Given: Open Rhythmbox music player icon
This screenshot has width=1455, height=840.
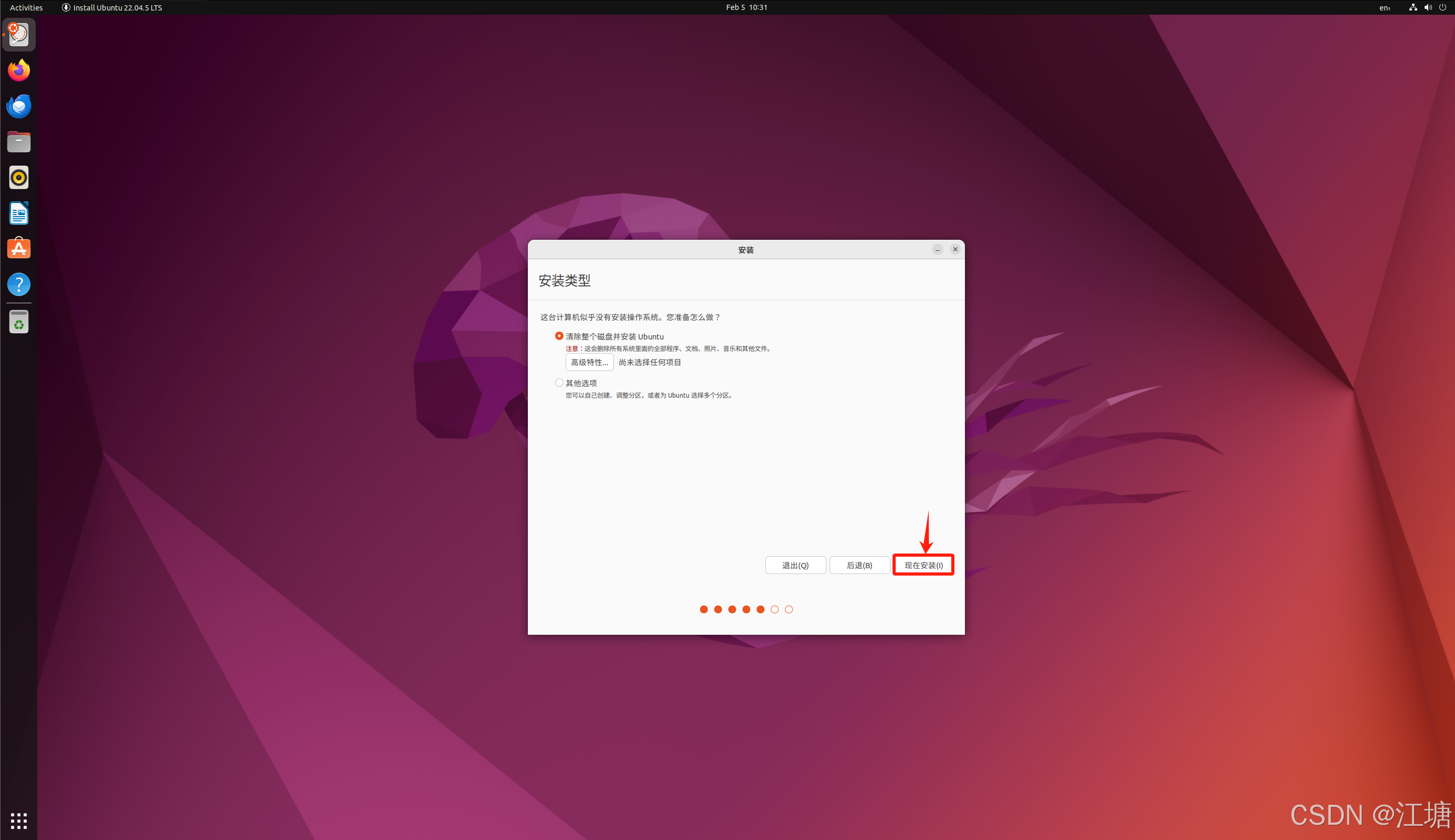Looking at the screenshot, I should [18, 178].
